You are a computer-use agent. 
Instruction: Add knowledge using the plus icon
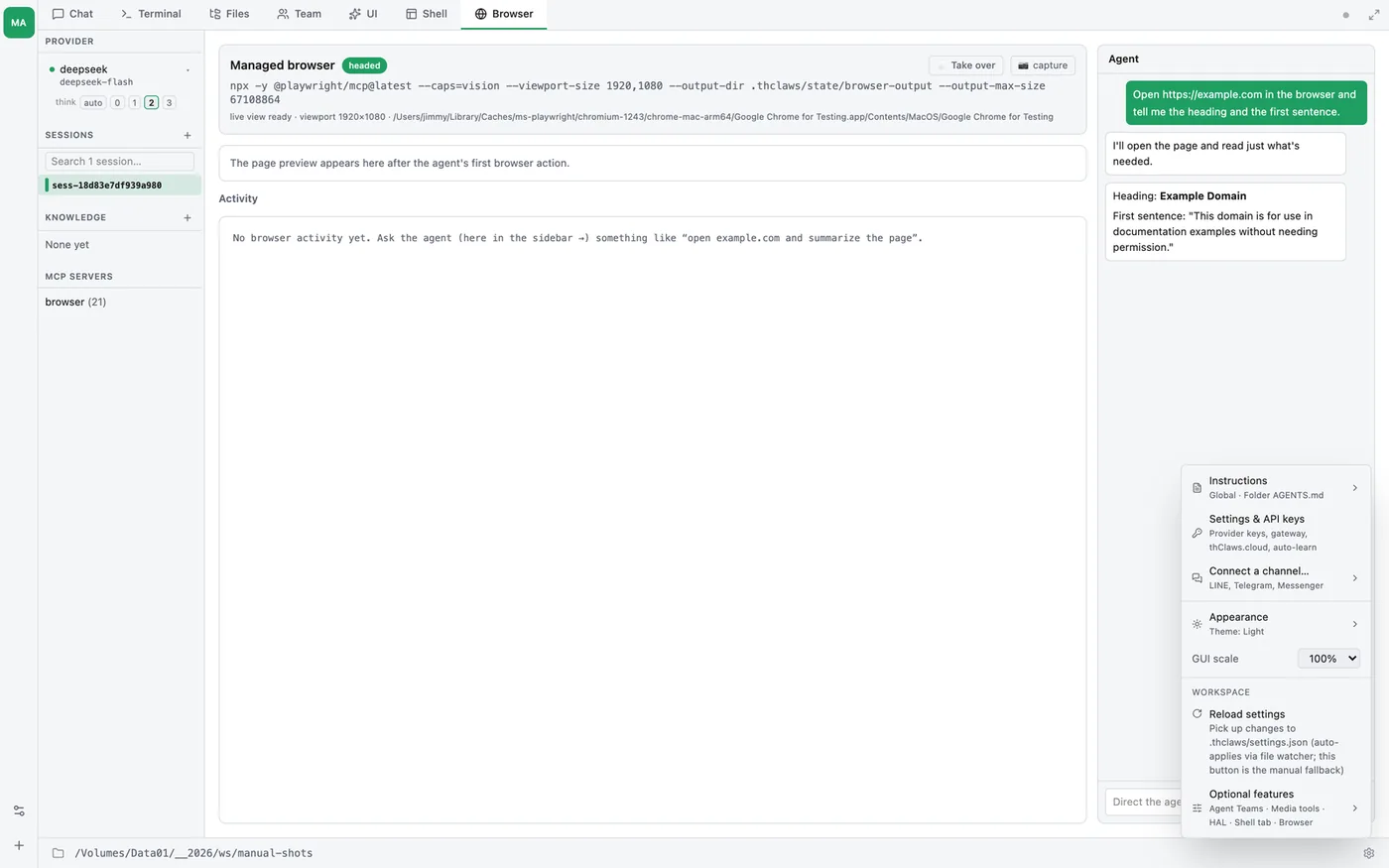188,217
